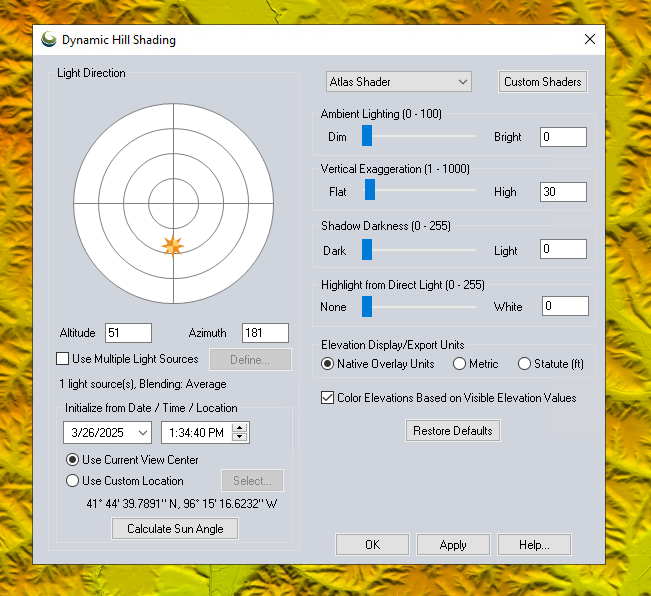651x596 pixels.
Task: Click the Global Mapper icon in the title bar
Action: coord(49,39)
